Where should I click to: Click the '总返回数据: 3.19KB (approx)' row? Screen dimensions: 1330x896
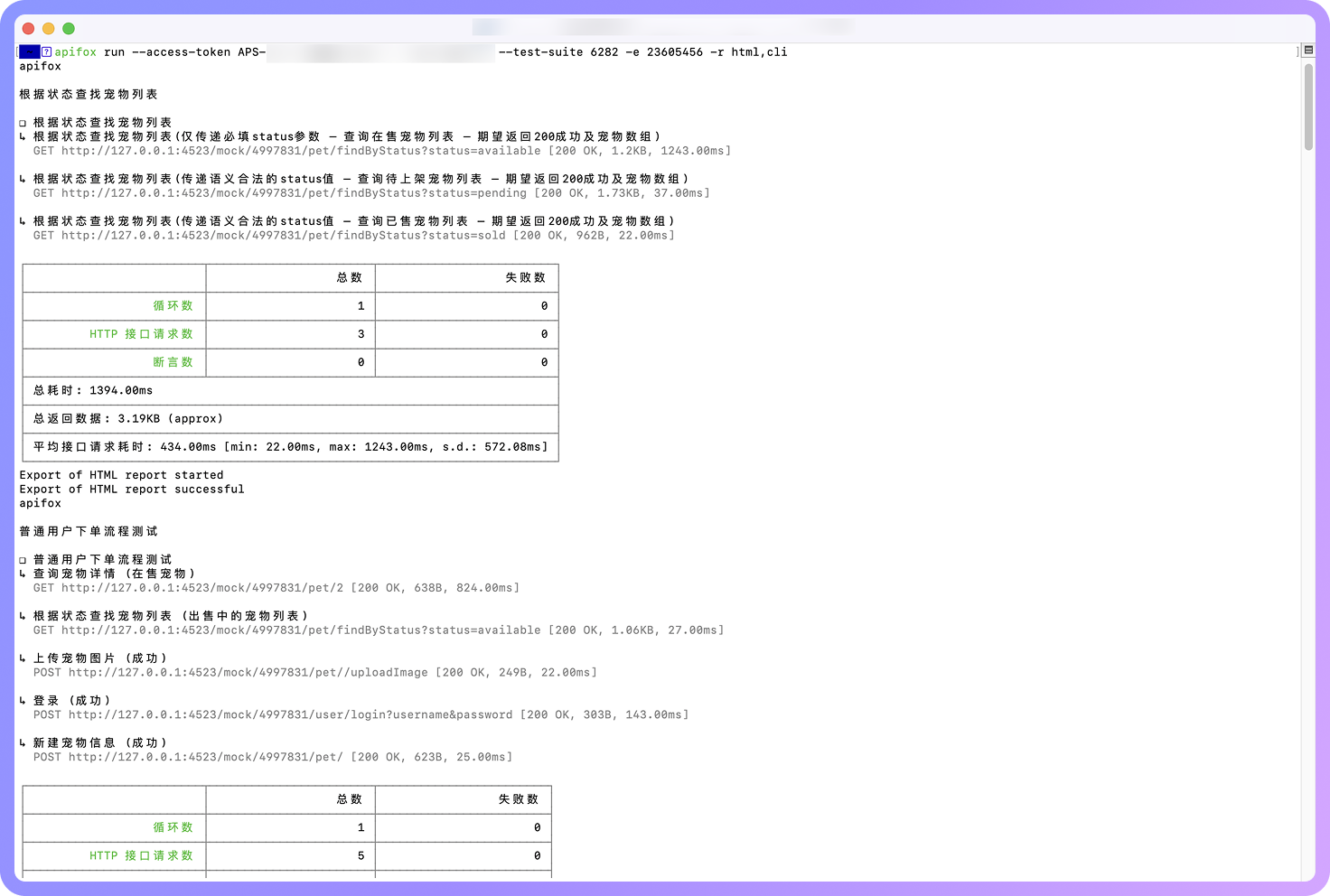coord(290,419)
